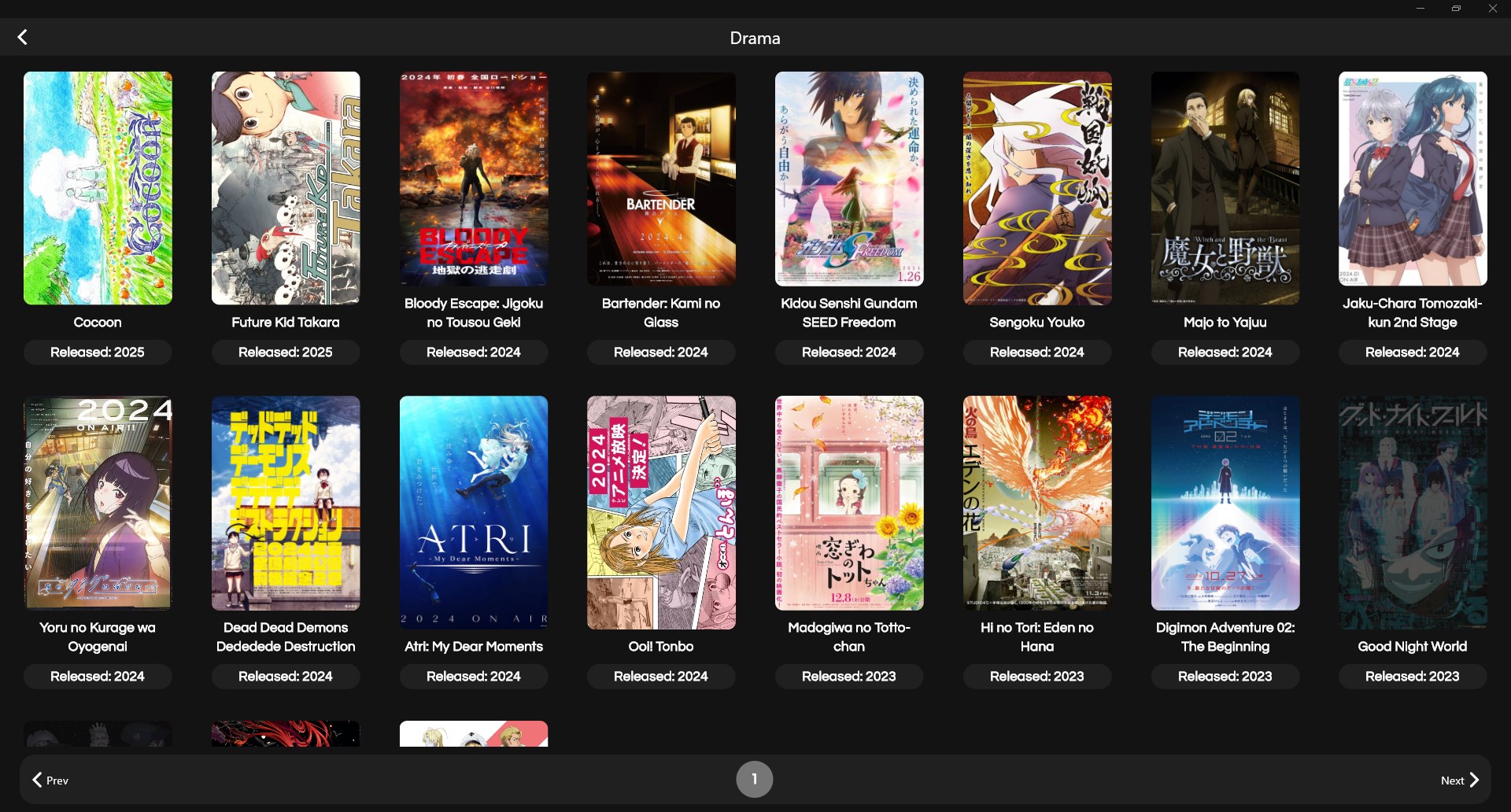Click the Released: 2024 badge under Dead Dead Demons
1511x812 pixels.
pos(286,676)
